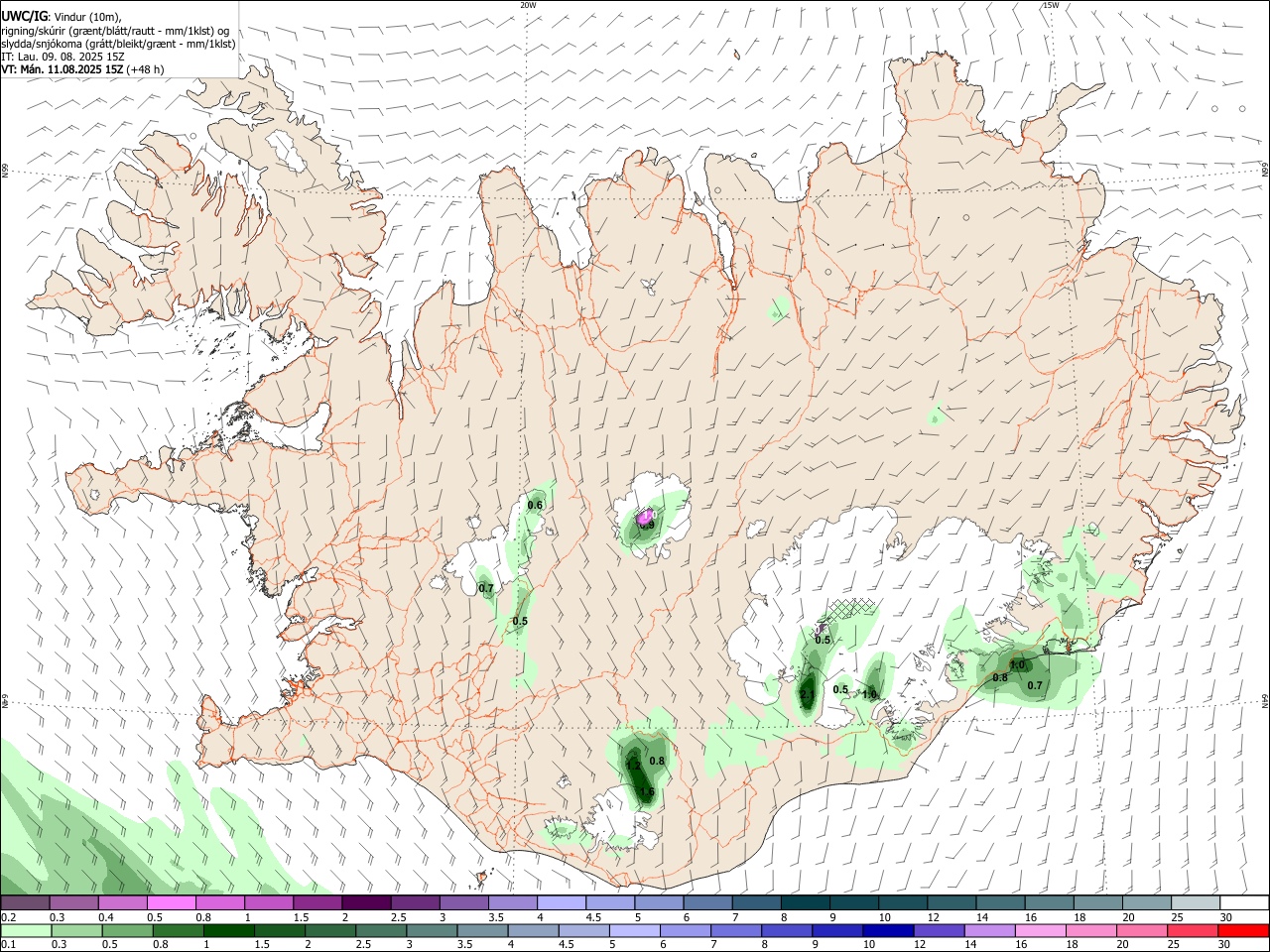Viewport: 1270px width, 952px height.
Task: Click the 0.1 scale label
Action: [x=8, y=945]
